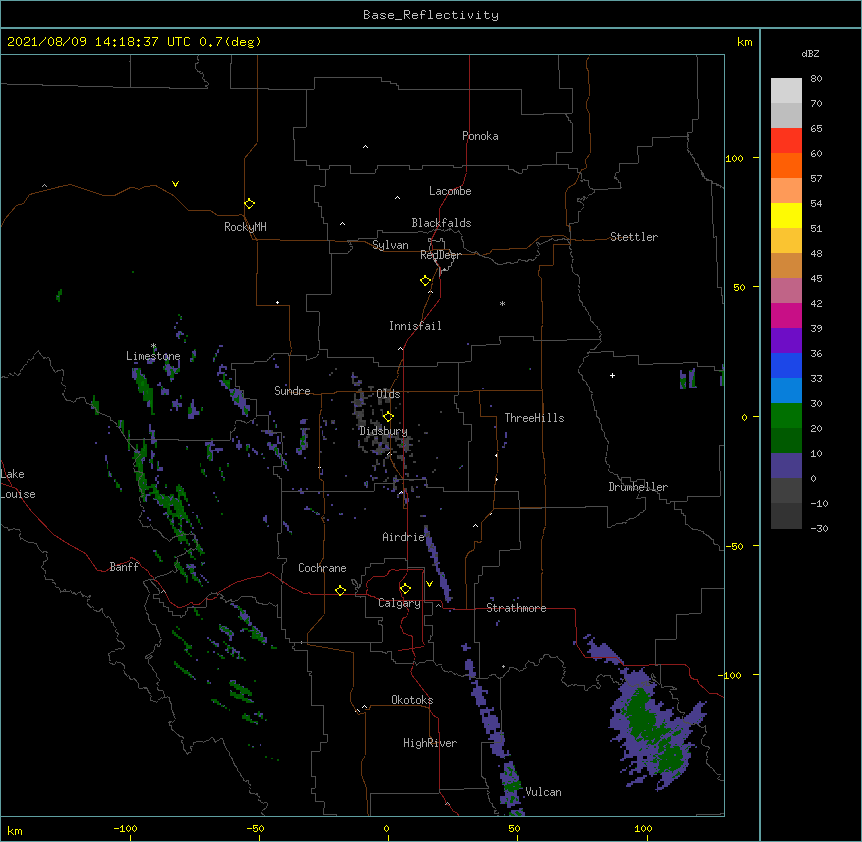Click the Stettler city label
Image resolution: width=862 pixels, height=842 pixels.
coord(633,237)
